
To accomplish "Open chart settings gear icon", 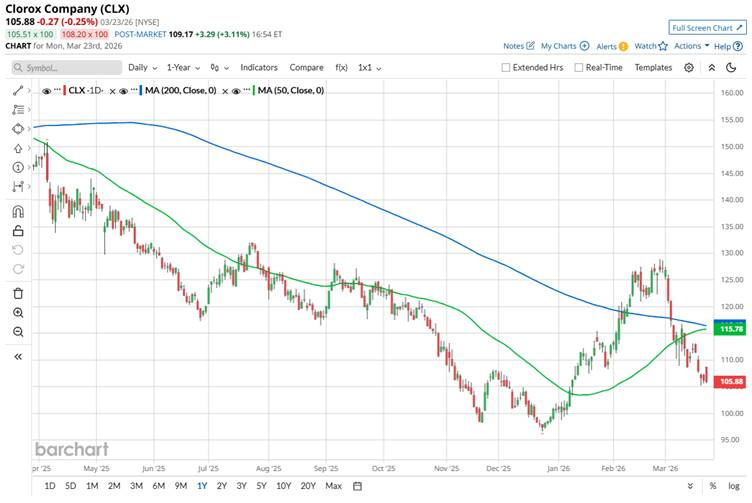I will 689,67.
